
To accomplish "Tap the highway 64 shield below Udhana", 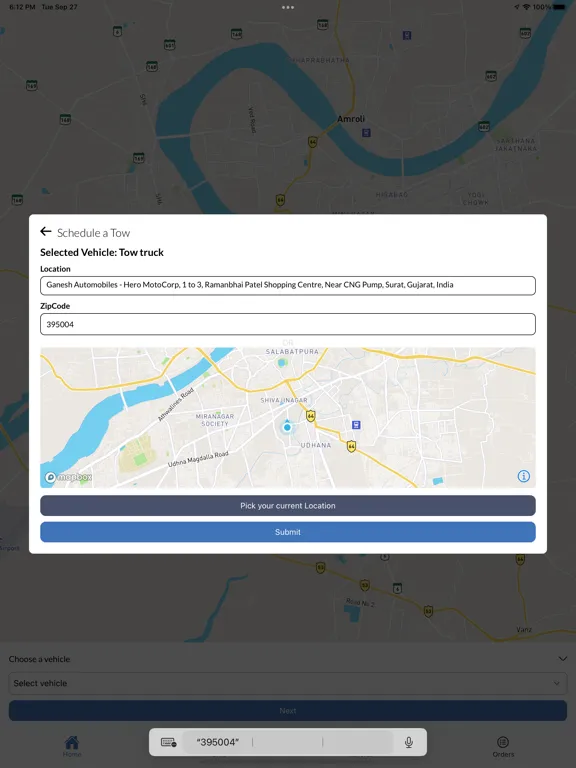I will [x=351, y=446].
